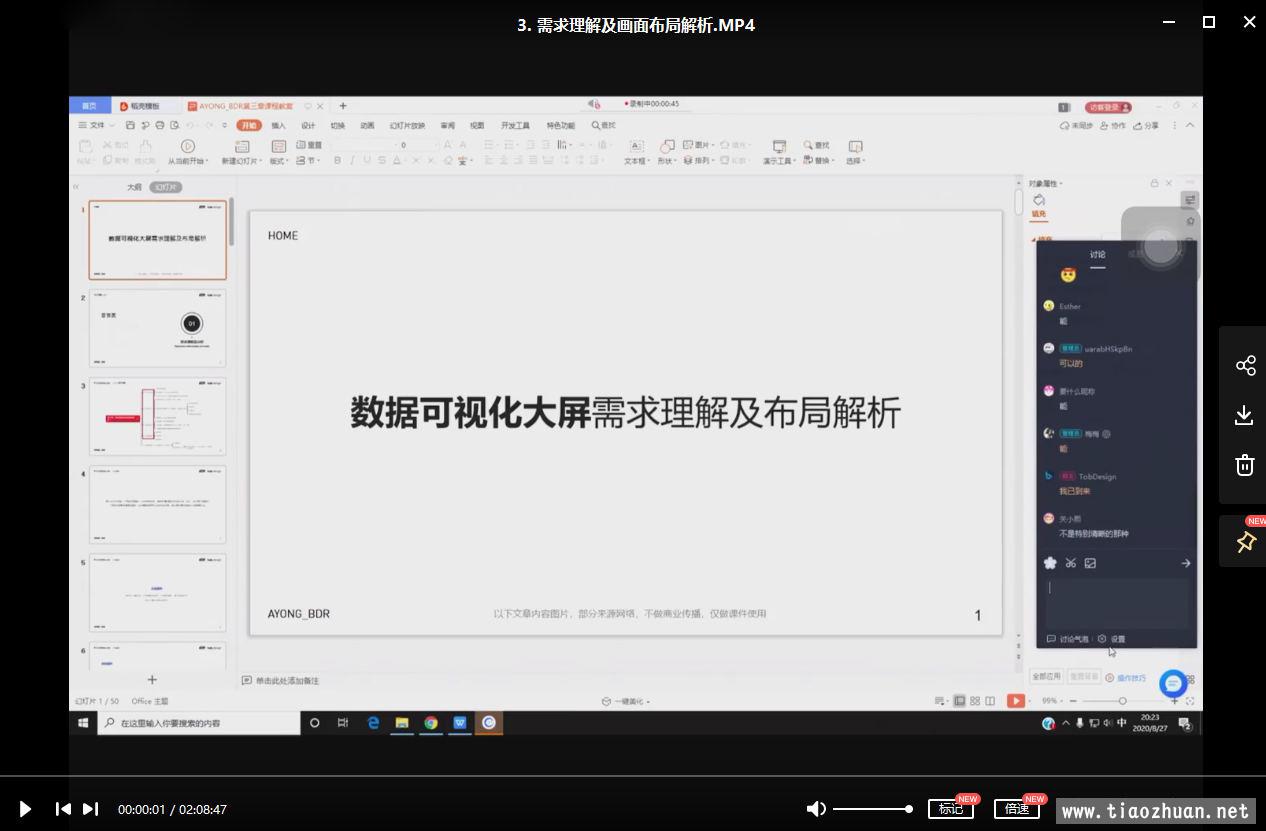Toggle italic formatting I
The image size is (1266, 831).
352,160
